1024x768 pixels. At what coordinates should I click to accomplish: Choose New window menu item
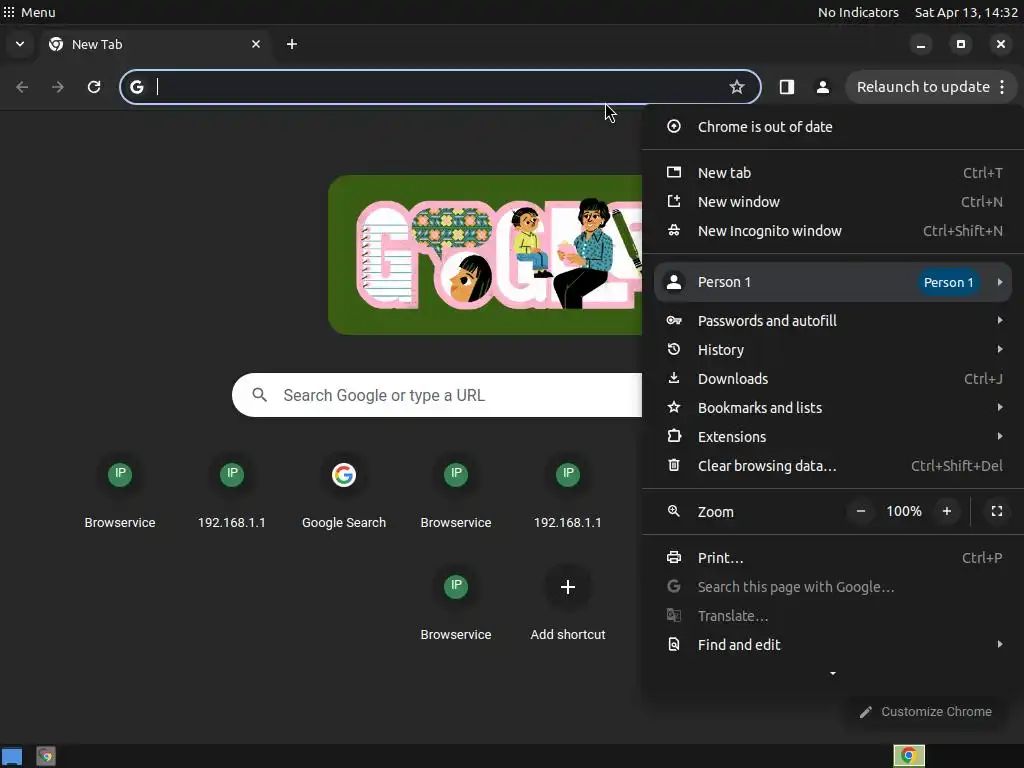click(x=833, y=202)
